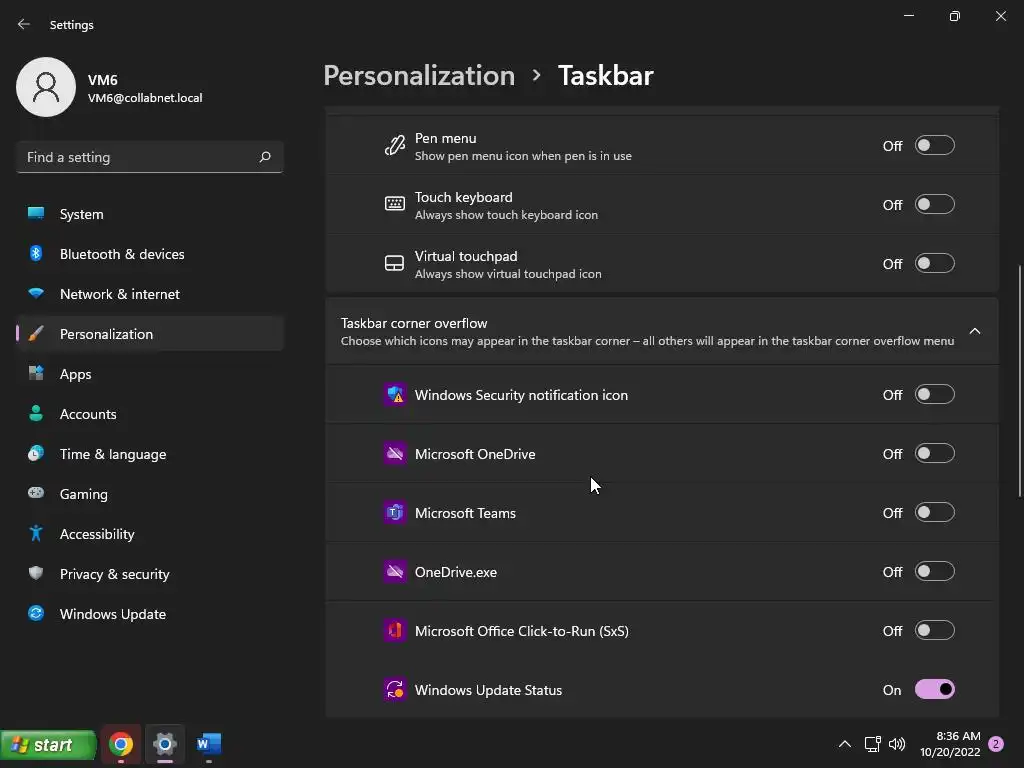Image resolution: width=1024 pixels, height=768 pixels.
Task: Click the search magnifier icon
Action: (x=265, y=157)
